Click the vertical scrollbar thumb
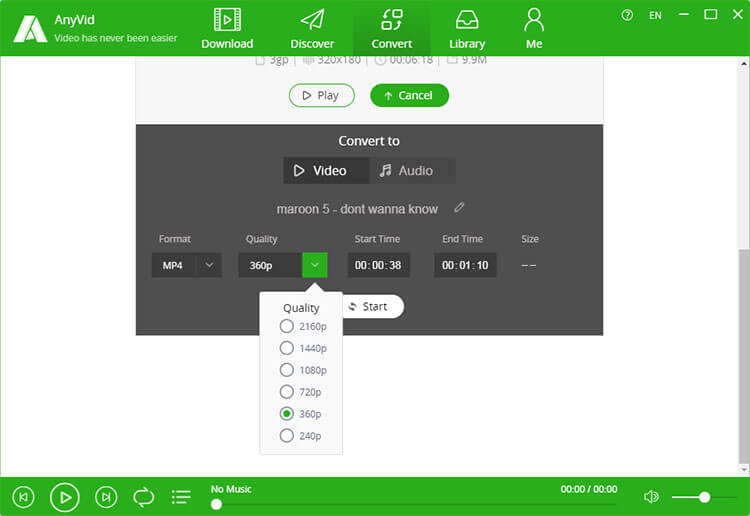The width and height of the screenshot is (750, 516). [744, 356]
